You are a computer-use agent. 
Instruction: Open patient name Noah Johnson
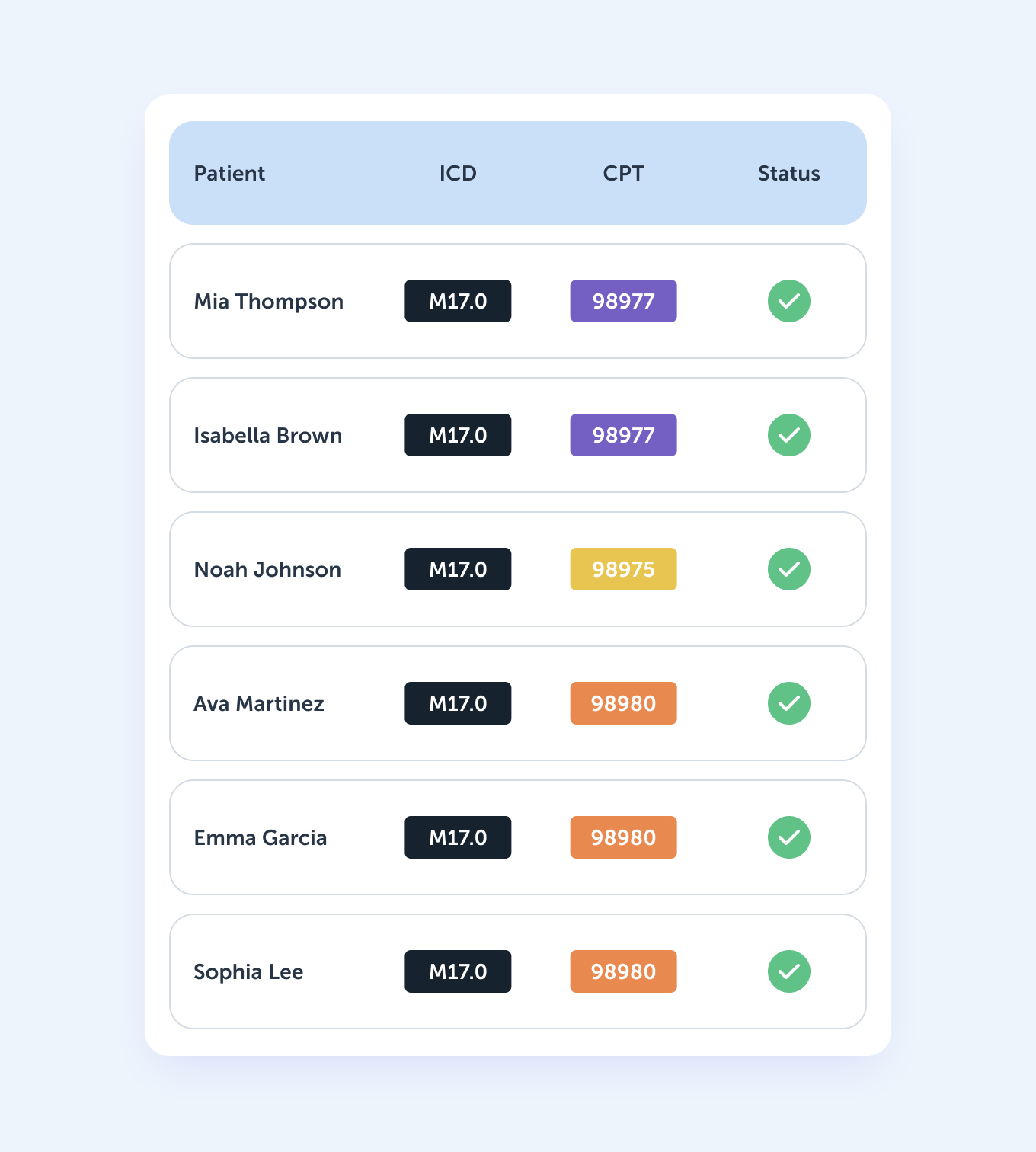[x=267, y=570]
